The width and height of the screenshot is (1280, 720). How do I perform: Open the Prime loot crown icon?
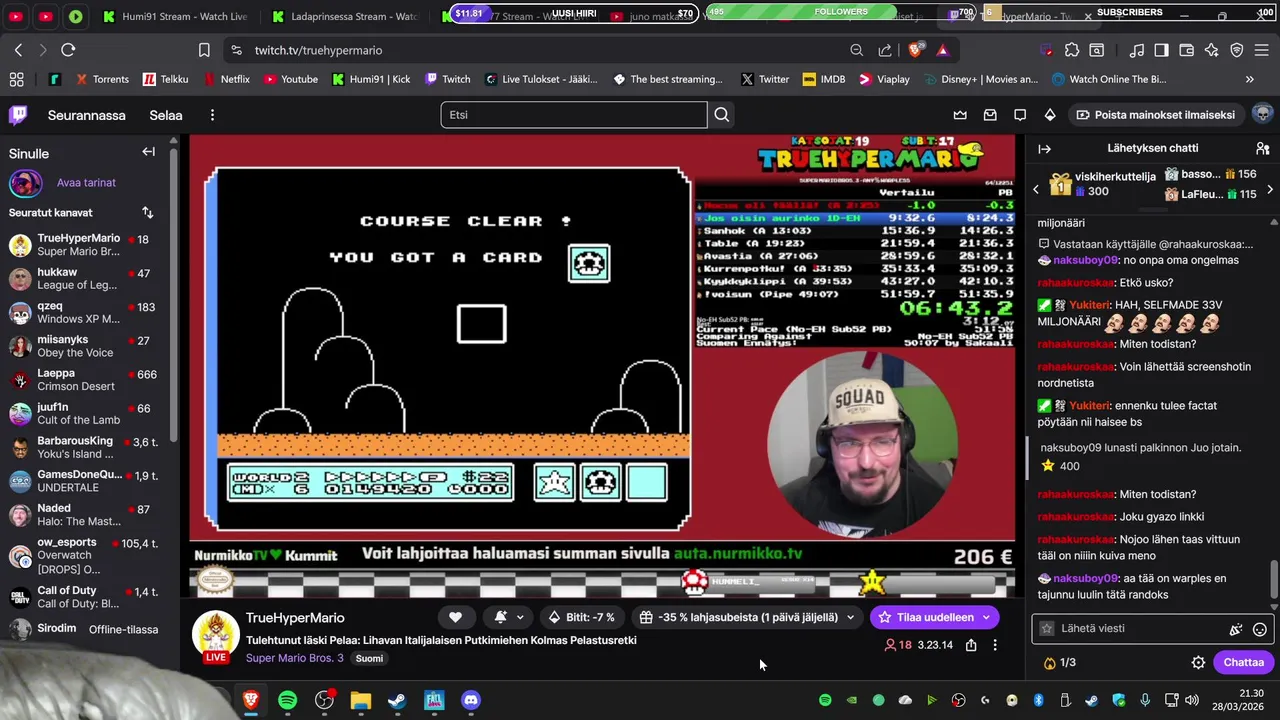pos(960,115)
